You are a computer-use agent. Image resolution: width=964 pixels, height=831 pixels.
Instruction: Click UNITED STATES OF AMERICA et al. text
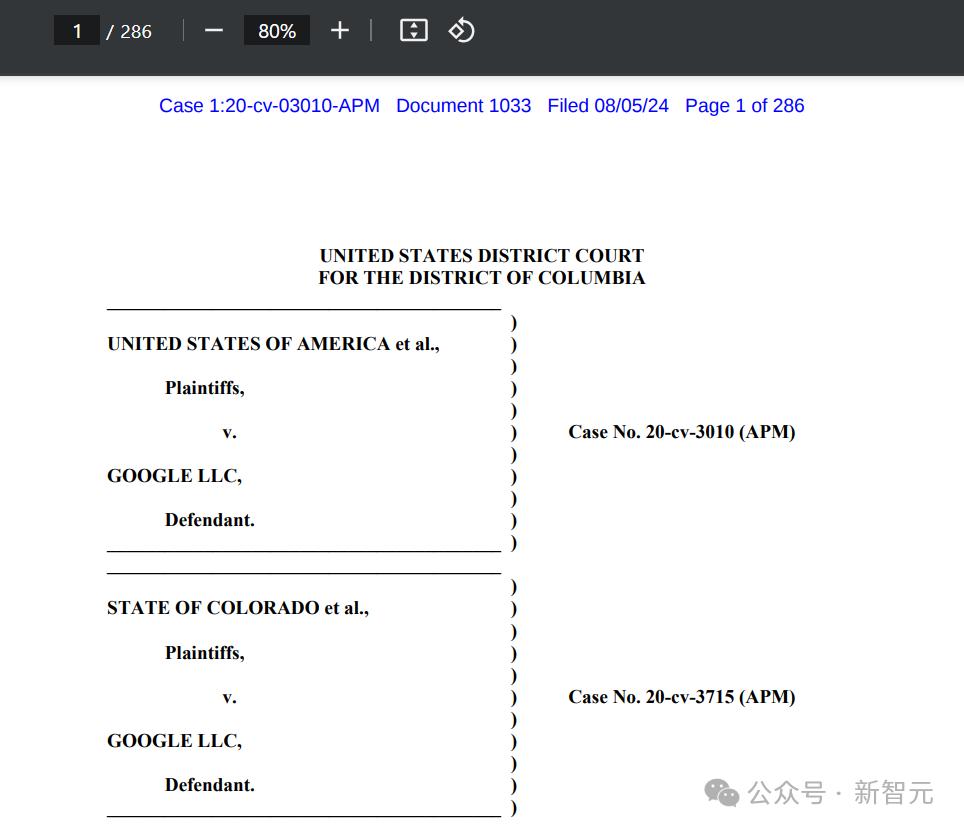click(274, 344)
